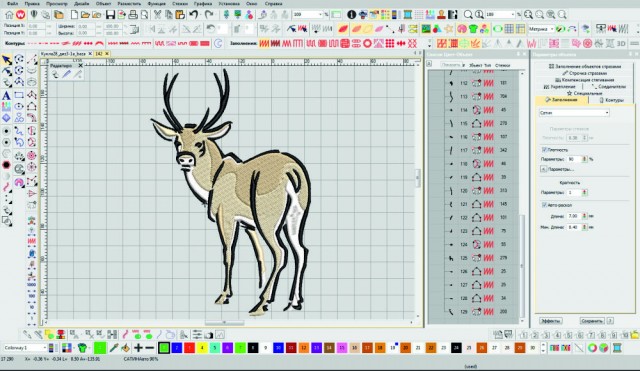Screen dimensions: 640x371
Task: Select the first satin fill stitch type
Action: click(264, 43)
